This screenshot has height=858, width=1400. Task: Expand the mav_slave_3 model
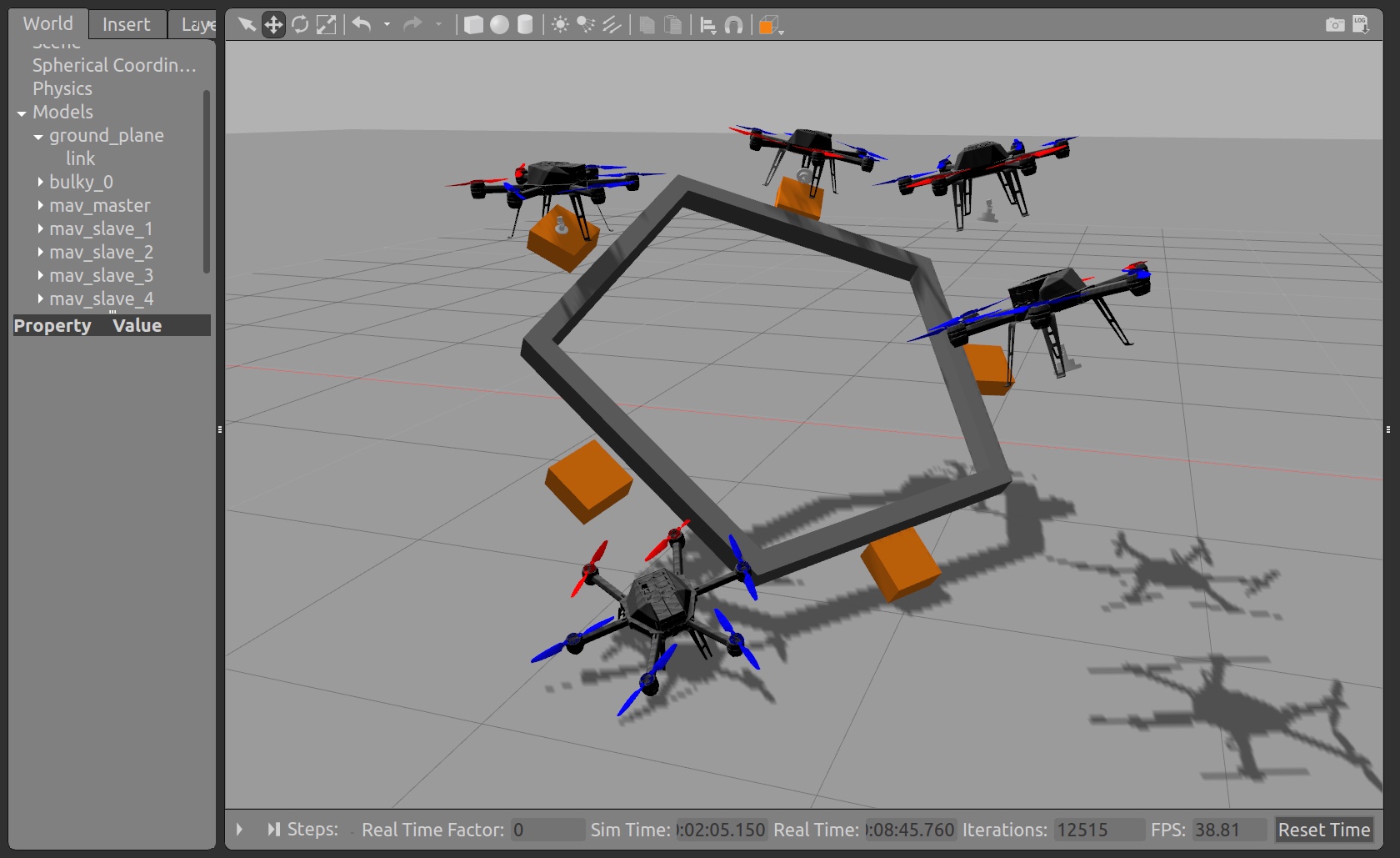coord(40,275)
